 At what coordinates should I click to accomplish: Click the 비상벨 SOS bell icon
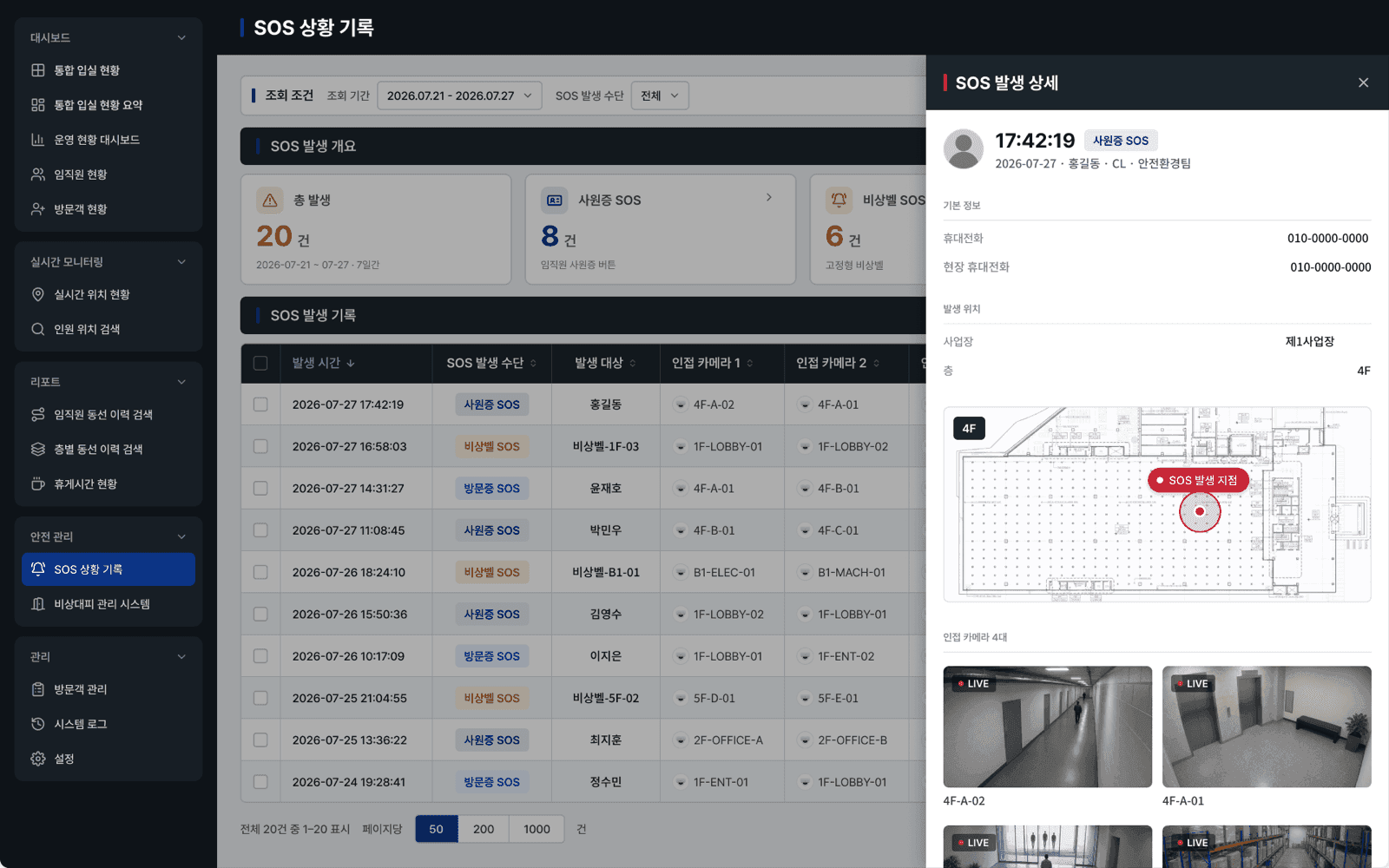[839, 201]
